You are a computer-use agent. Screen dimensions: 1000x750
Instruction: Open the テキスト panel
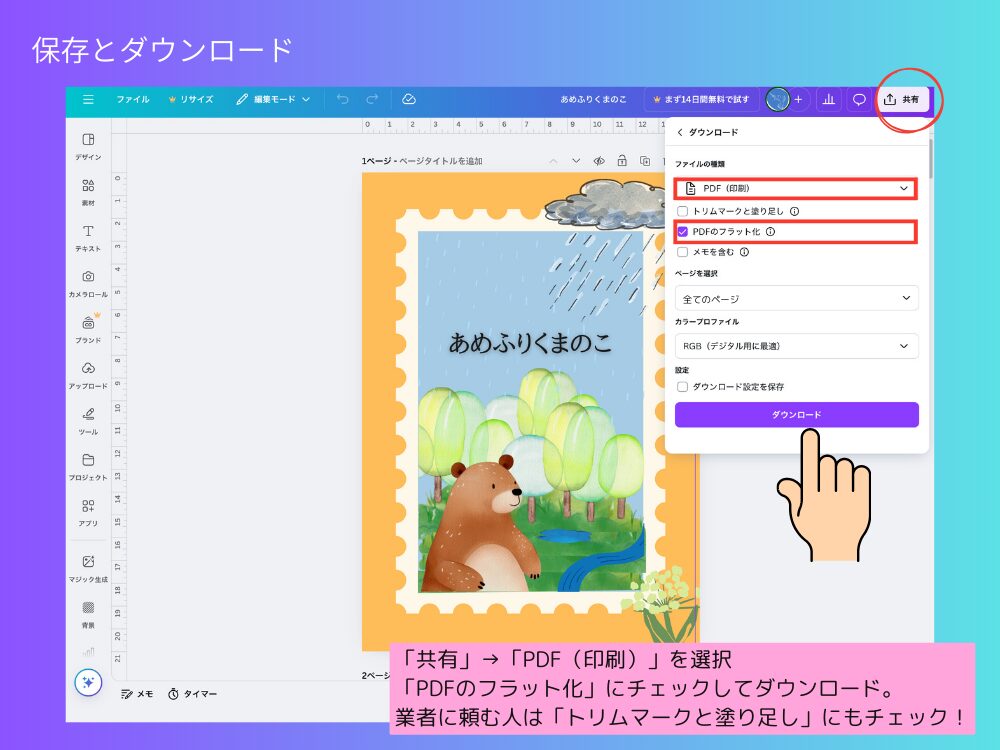(x=88, y=238)
